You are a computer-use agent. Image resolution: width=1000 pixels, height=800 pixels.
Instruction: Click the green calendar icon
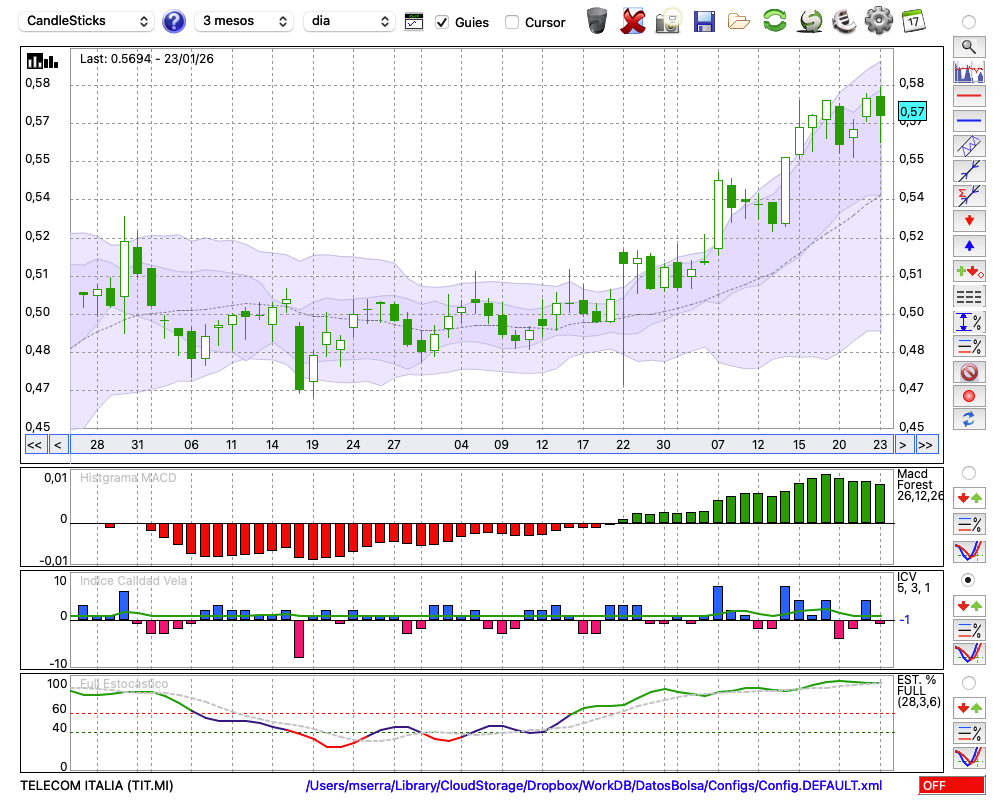[x=912, y=21]
